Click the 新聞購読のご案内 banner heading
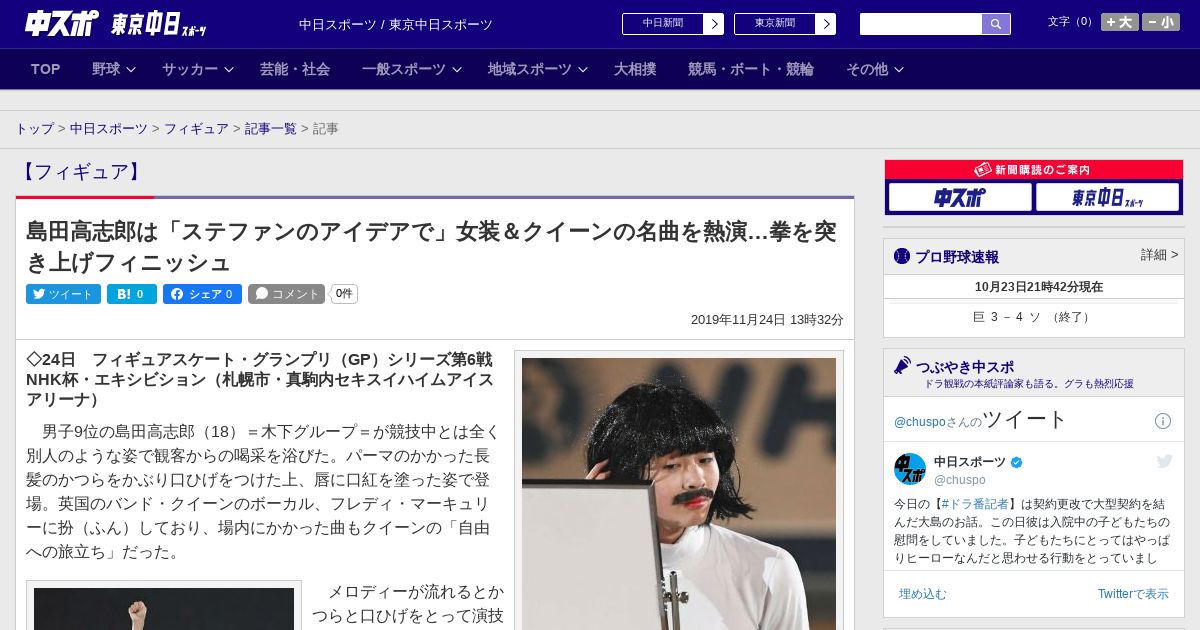The image size is (1200, 630). click(x=1034, y=170)
